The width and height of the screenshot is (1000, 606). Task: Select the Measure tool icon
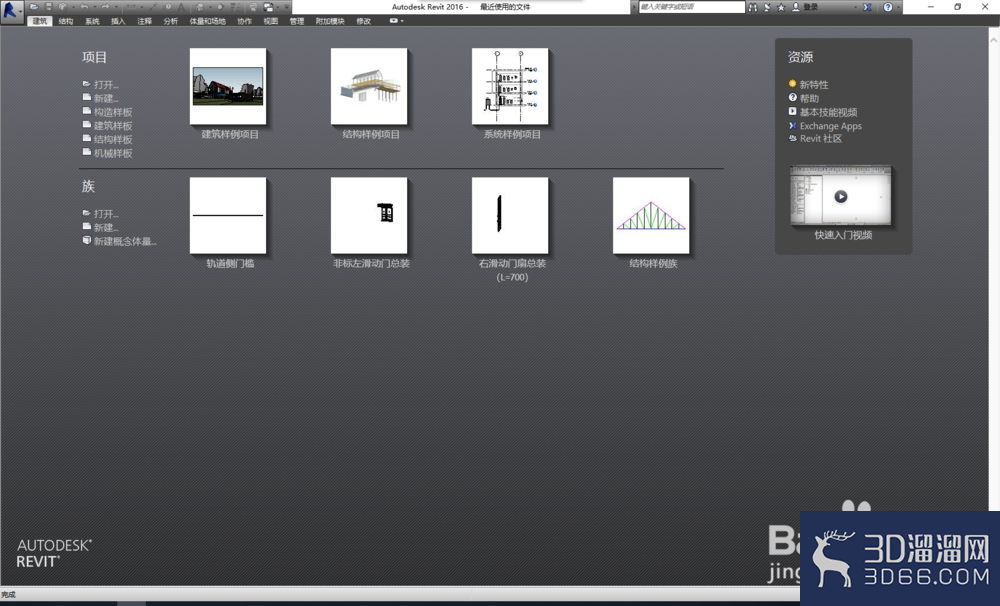coord(131,7)
